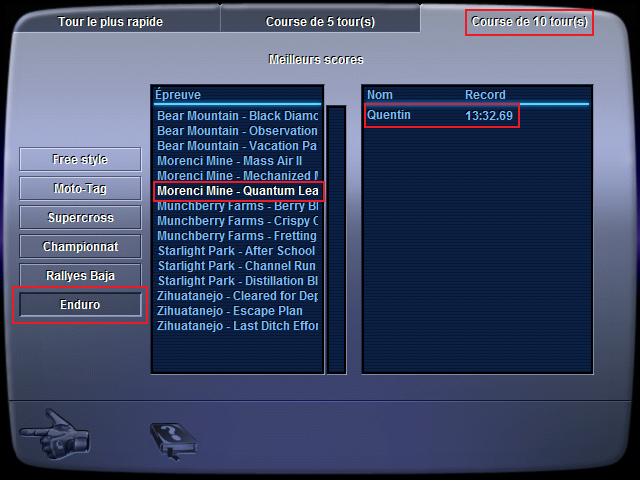Click the track list vertical scrollbar

point(336,239)
